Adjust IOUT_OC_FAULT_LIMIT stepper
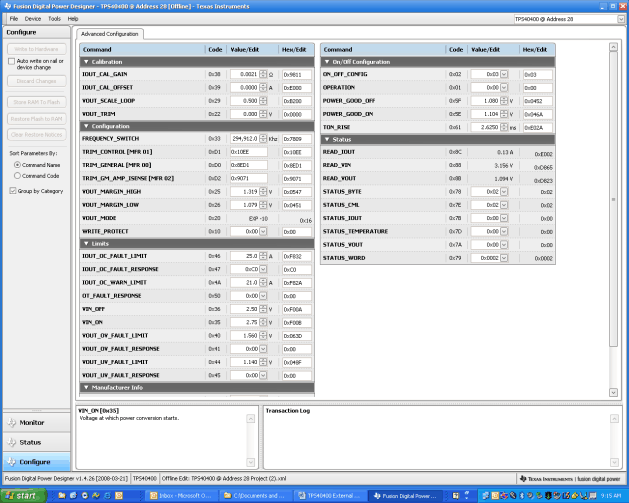The image size is (629, 503). (263, 256)
